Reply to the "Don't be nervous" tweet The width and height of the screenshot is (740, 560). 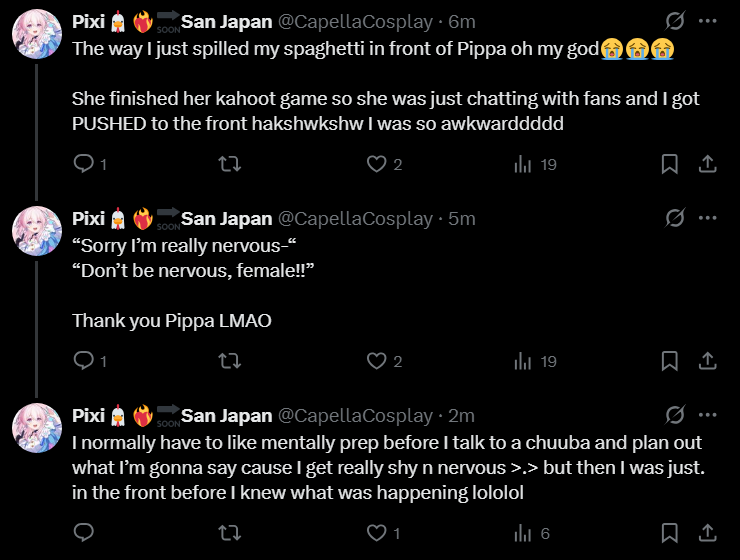point(85,361)
